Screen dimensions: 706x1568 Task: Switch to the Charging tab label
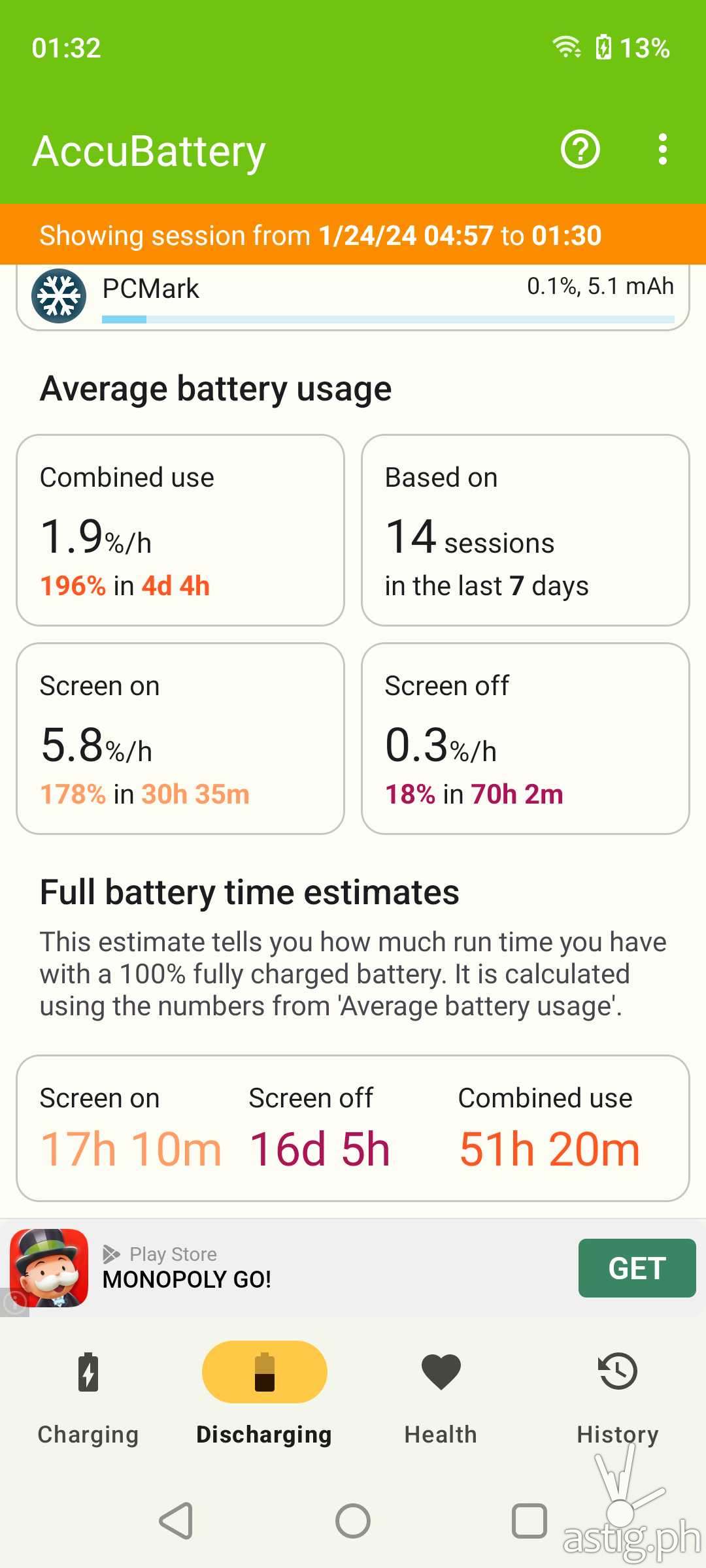pyautogui.click(x=88, y=1434)
